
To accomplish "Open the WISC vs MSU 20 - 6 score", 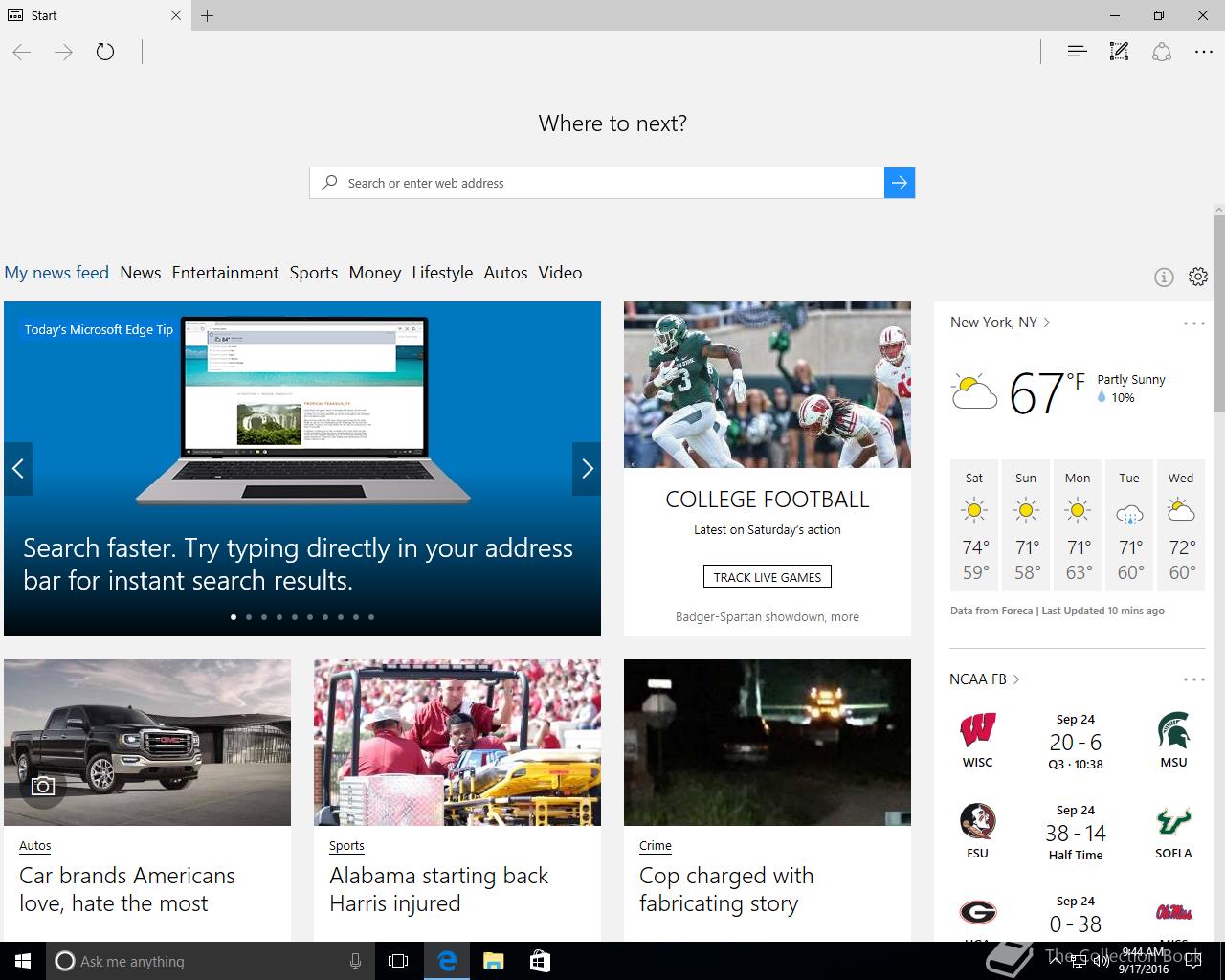I will tap(1076, 743).
